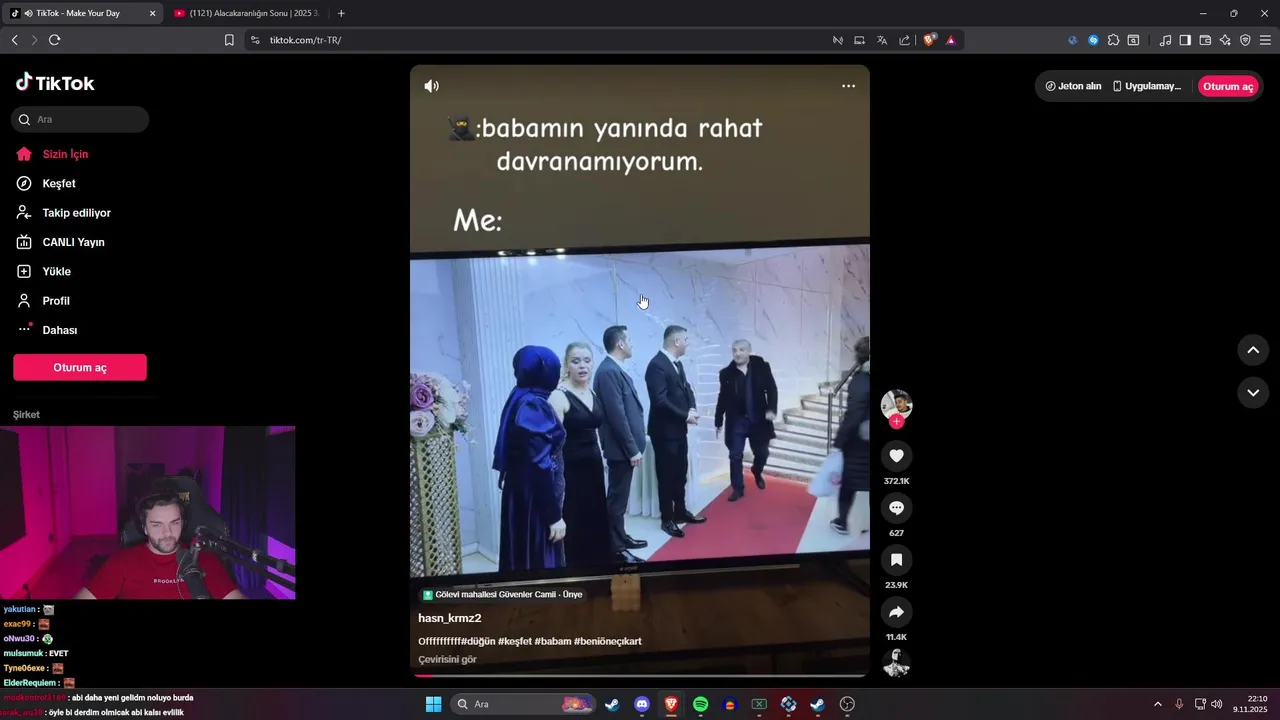Open the browser hamburger main menu
1280x720 pixels.
[1265, 40]
